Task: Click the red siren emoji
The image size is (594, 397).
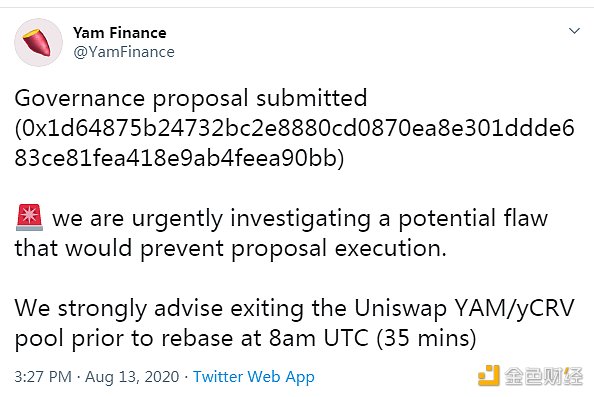Action: tap(30, 218)
